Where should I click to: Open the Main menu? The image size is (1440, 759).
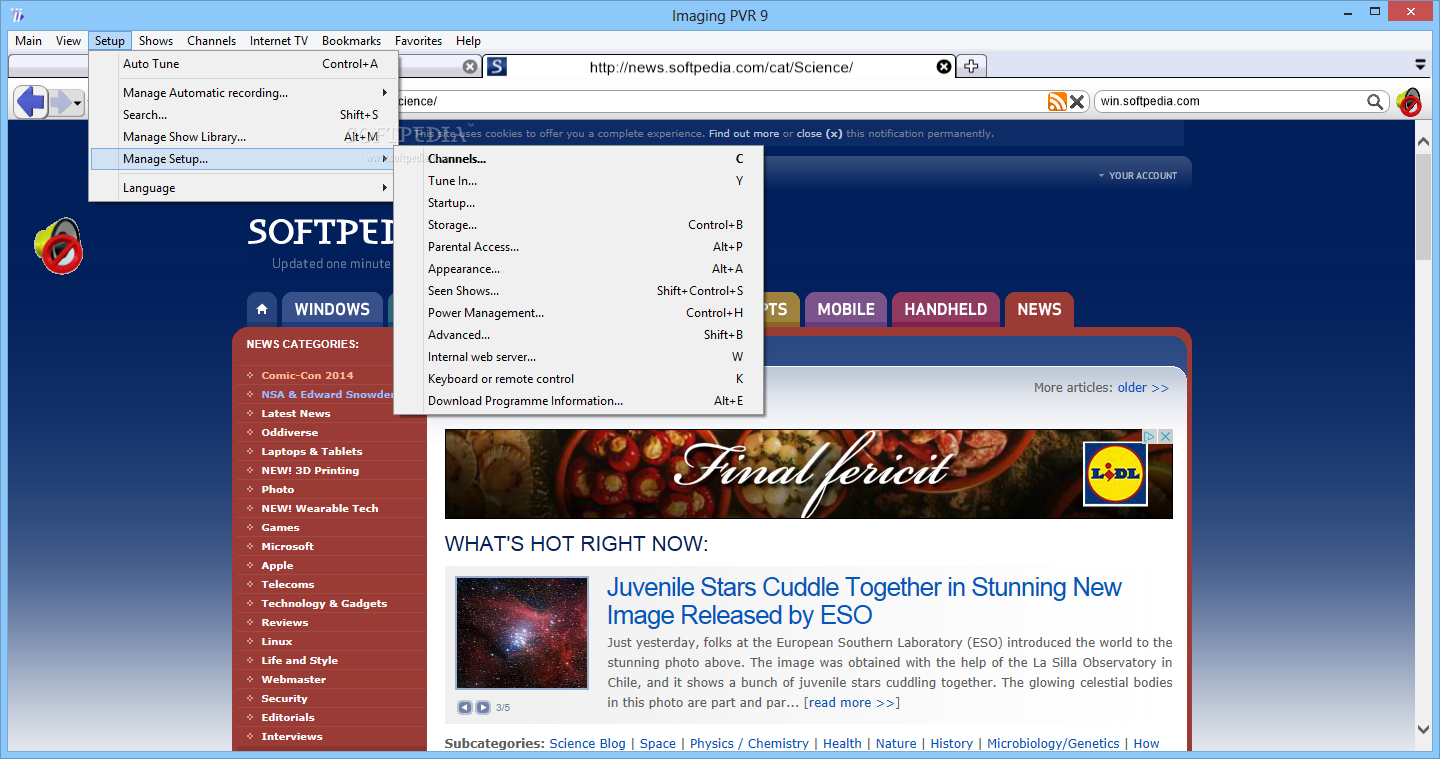(x=28, y=41)
